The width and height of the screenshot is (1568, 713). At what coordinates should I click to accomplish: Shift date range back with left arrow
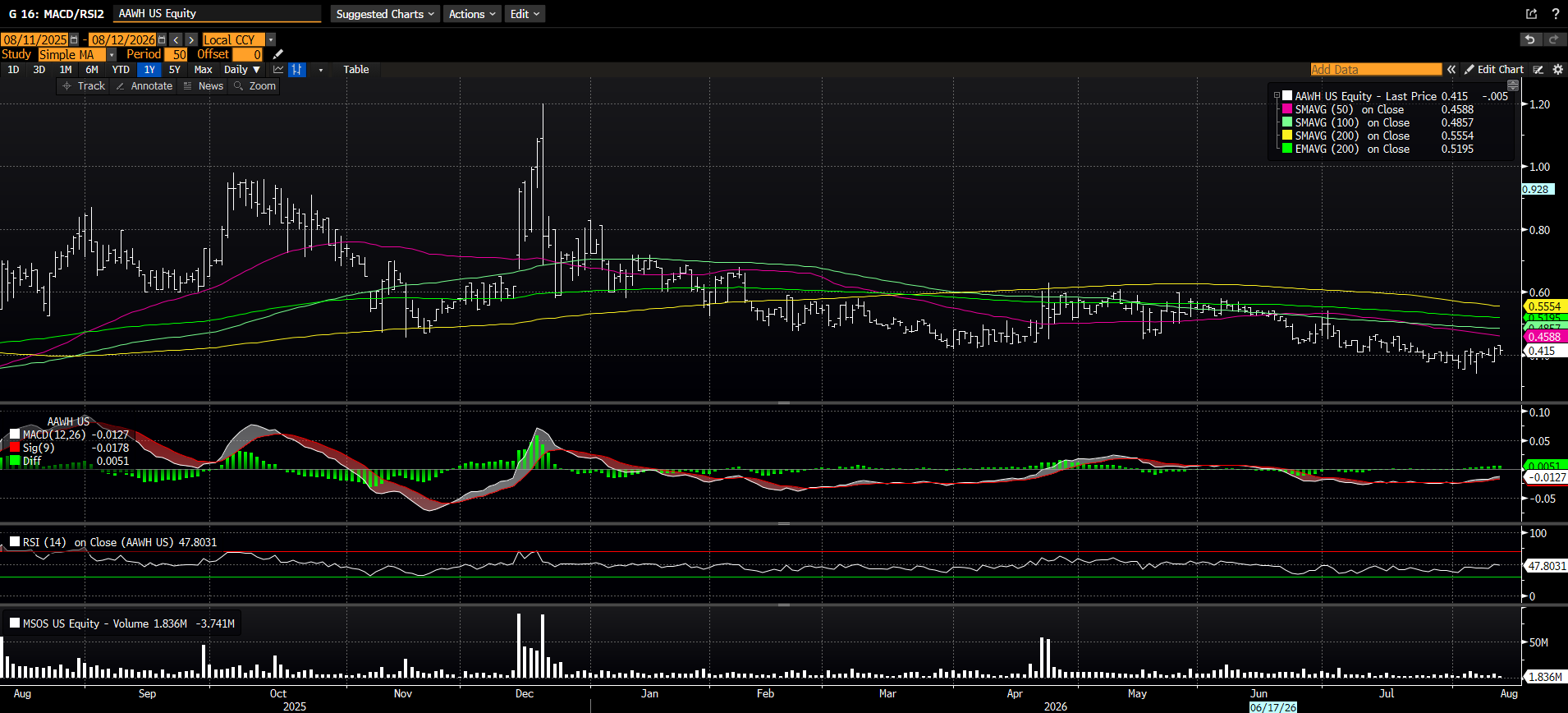(176, 39)
